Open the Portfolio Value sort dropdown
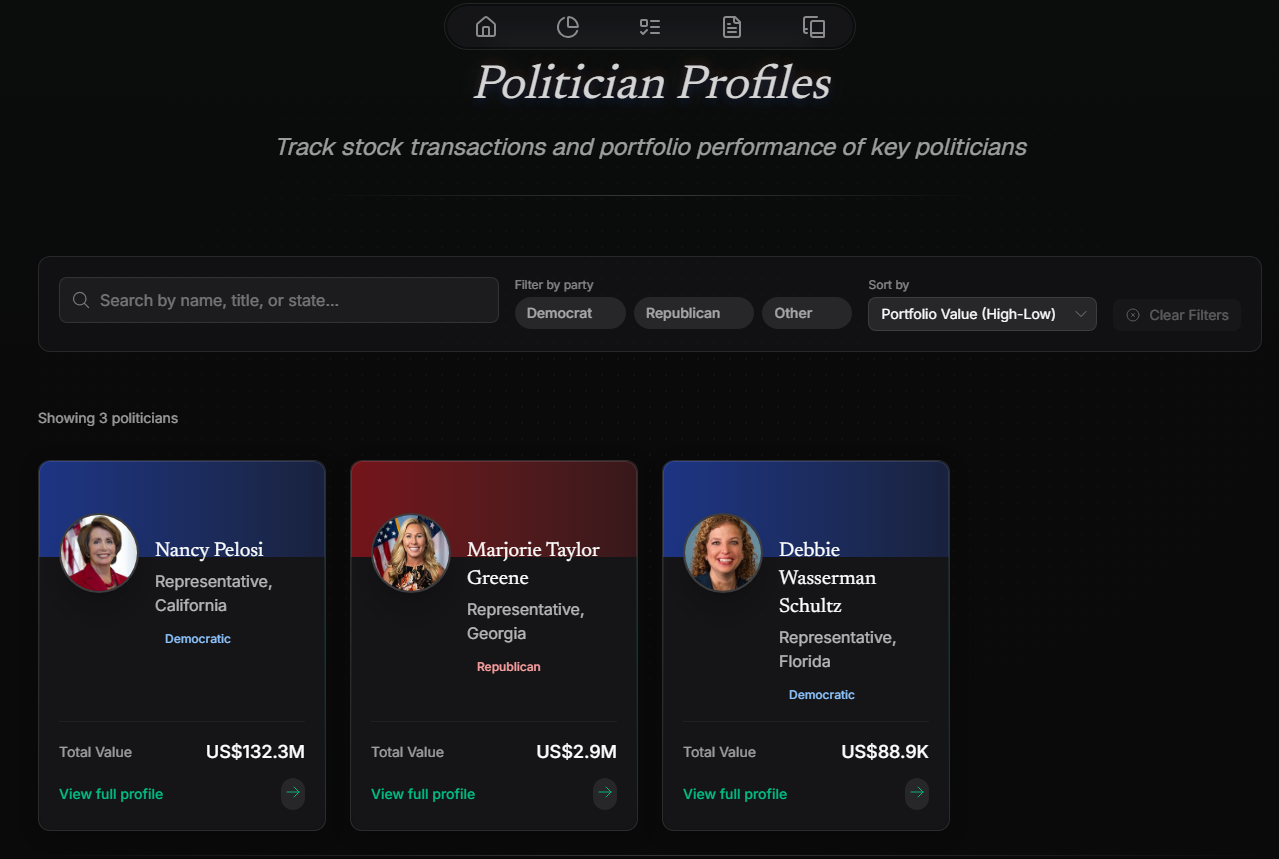This screenshot has width=1279, height=859. (981, 314)
